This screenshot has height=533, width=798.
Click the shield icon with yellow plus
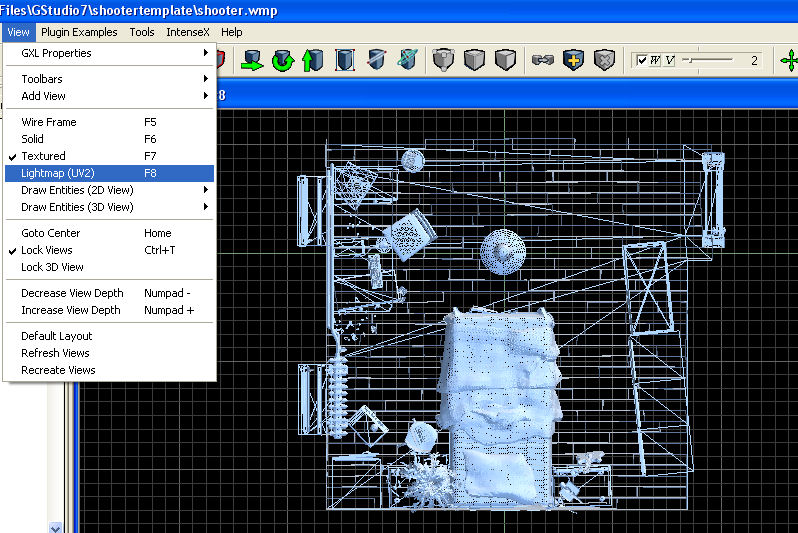coord(573,61)
